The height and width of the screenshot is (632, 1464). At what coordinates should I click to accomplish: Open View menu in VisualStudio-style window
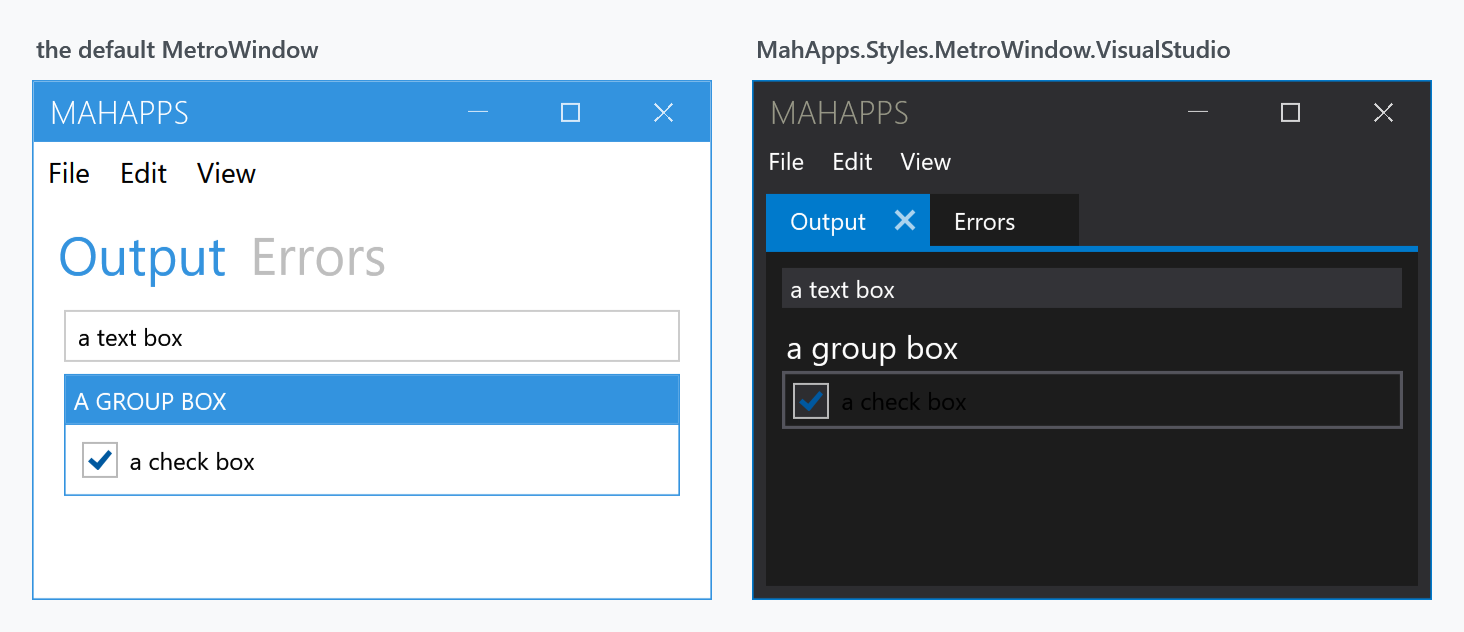pyautogui.click(x=926, y=162)
